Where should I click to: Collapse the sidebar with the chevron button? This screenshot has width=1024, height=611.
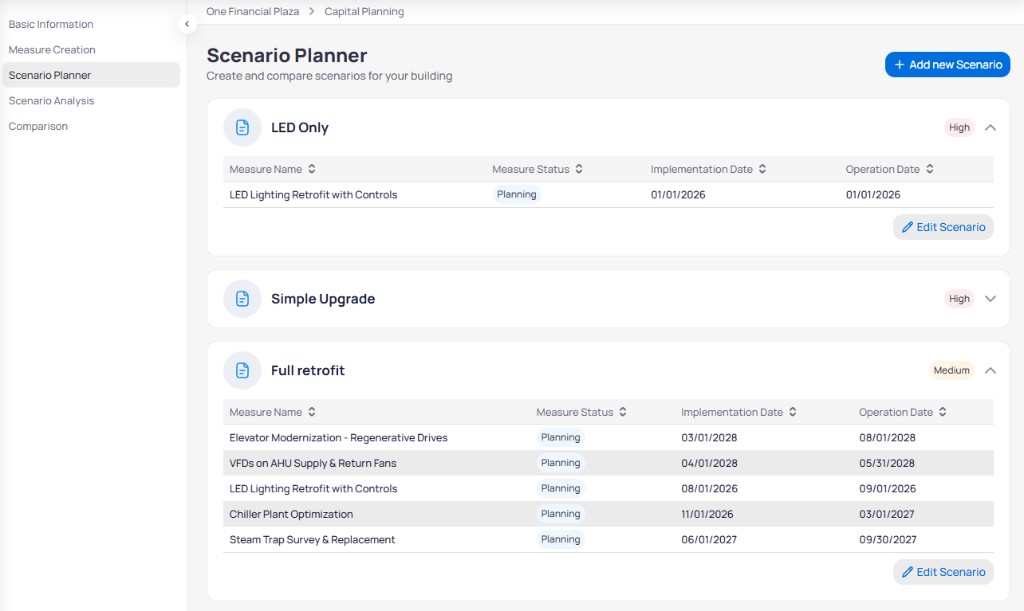[187, 24]
